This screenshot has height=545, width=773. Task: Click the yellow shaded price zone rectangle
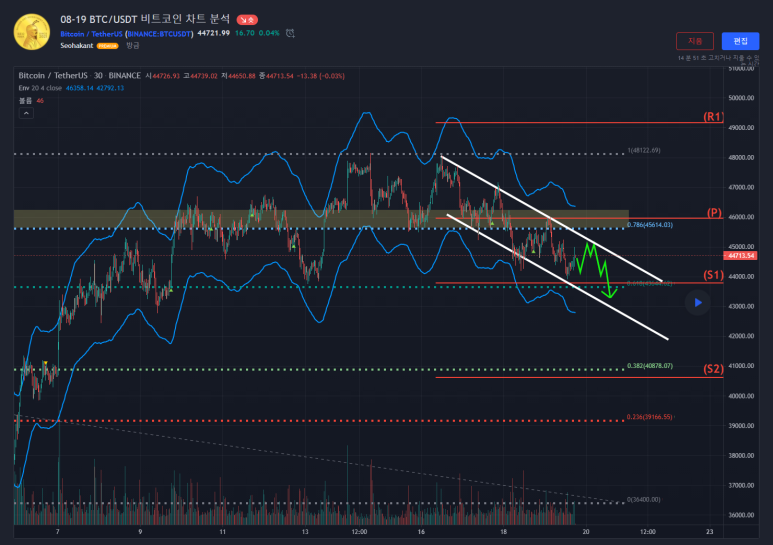coord(200,217)
